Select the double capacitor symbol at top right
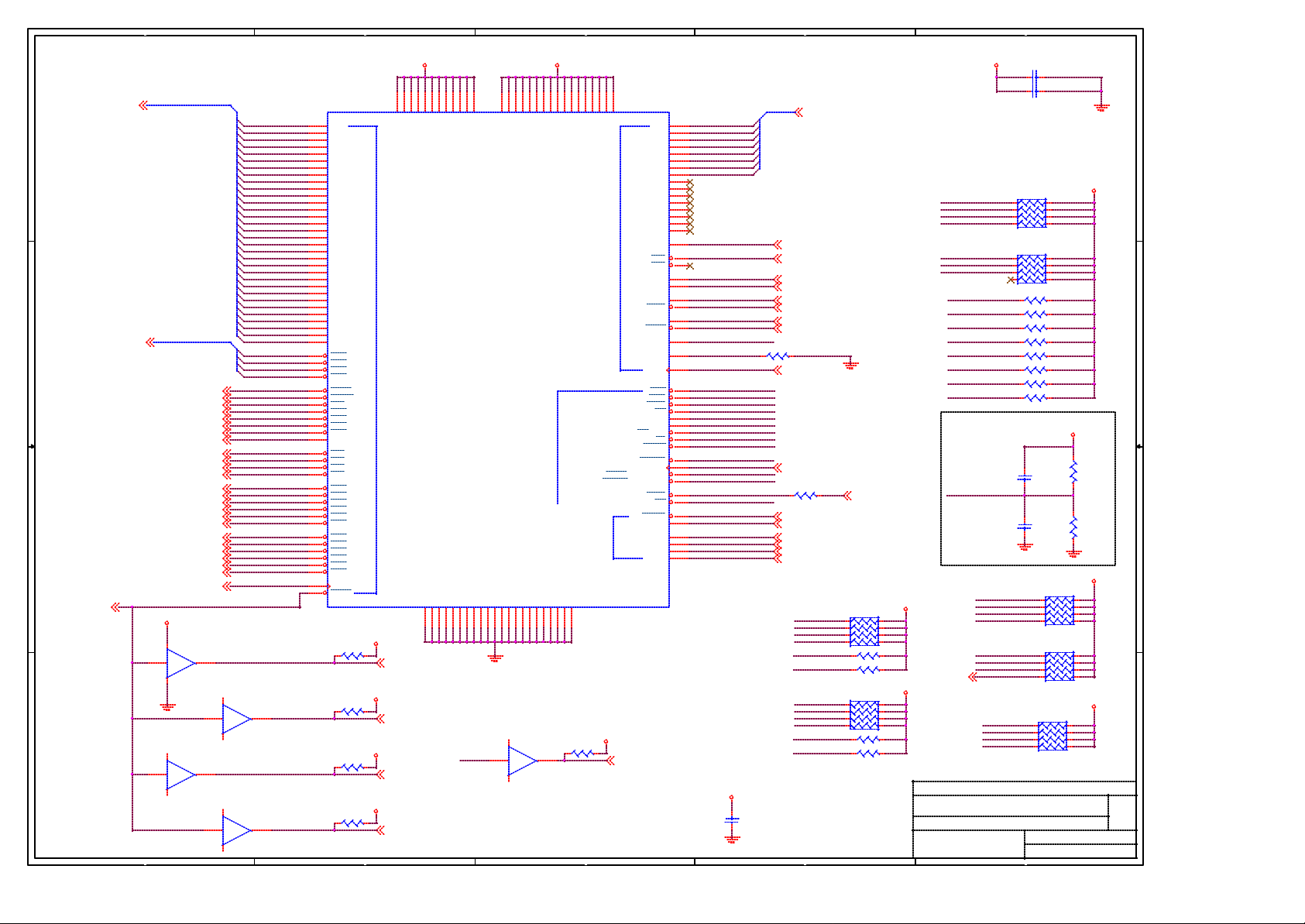The width and height of the screenshot is (1305, 924). coord(1035,84)
